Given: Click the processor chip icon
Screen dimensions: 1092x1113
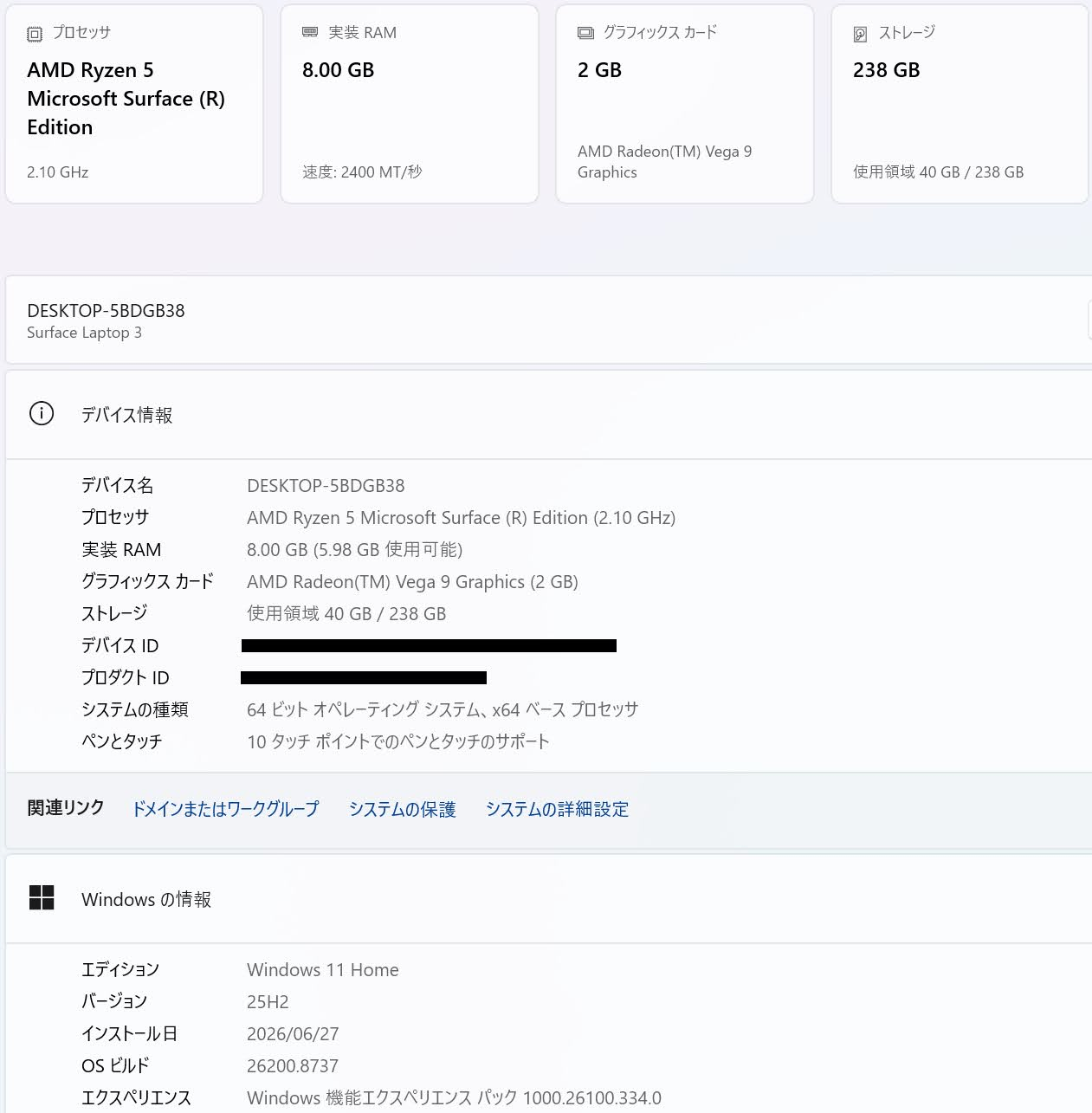Looking at the screenshot, I should 35,34.
